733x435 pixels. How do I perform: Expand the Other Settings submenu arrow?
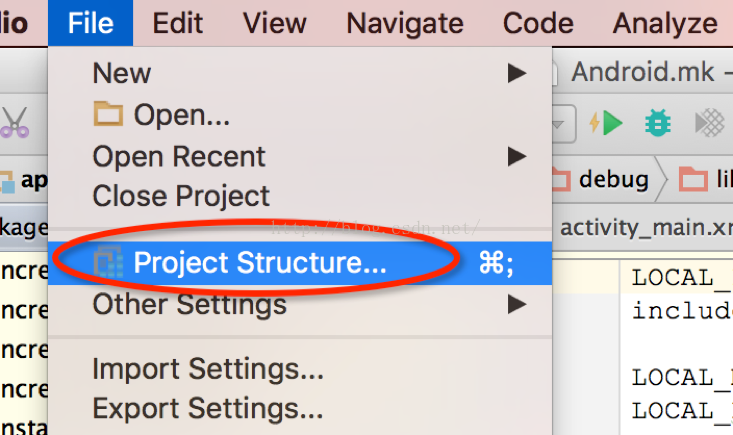517,305
